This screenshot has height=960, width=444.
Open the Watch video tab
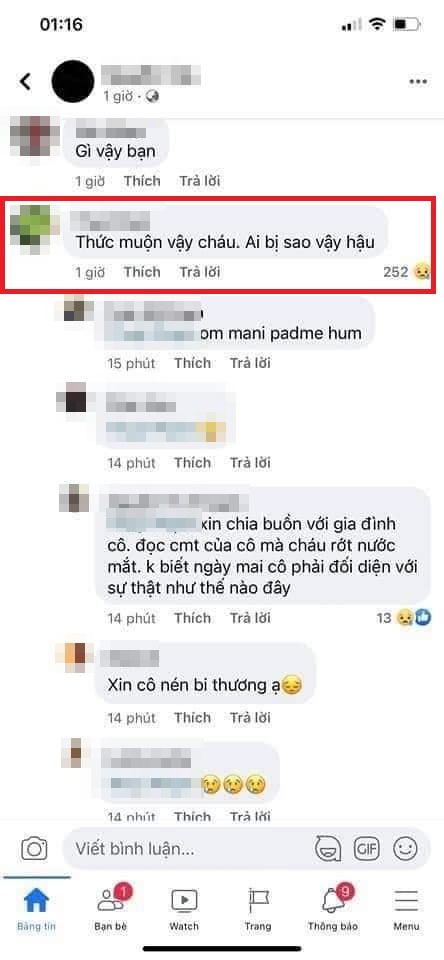click(184, 909)
